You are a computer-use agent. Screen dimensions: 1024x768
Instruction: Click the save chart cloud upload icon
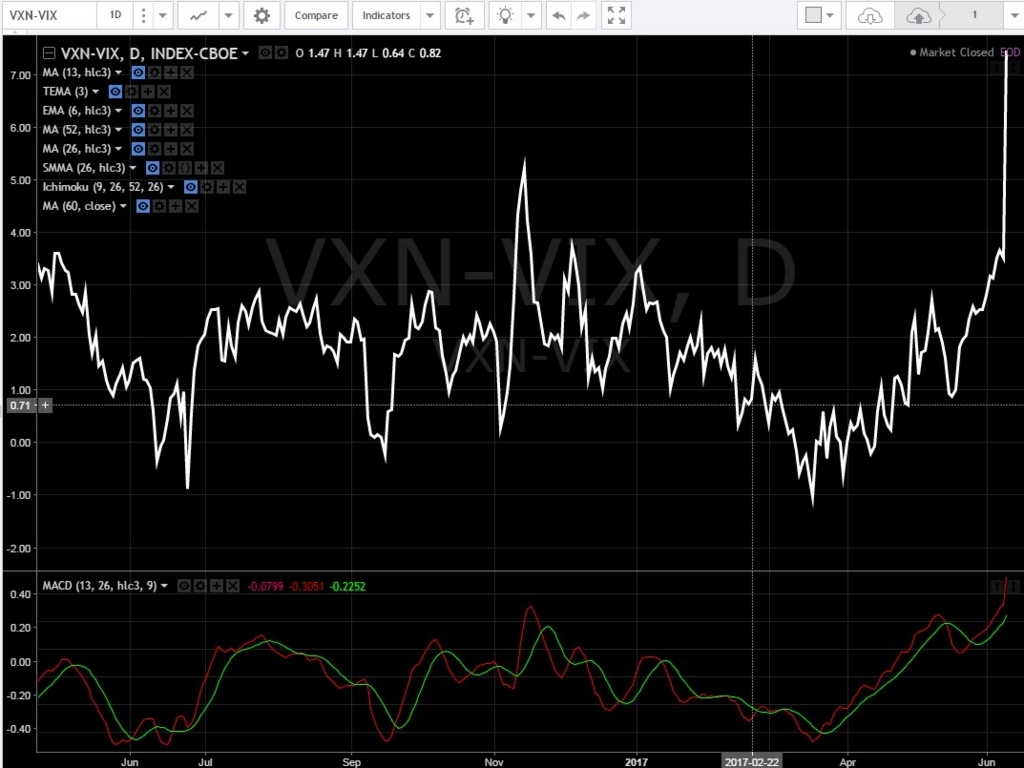point(918,15)
